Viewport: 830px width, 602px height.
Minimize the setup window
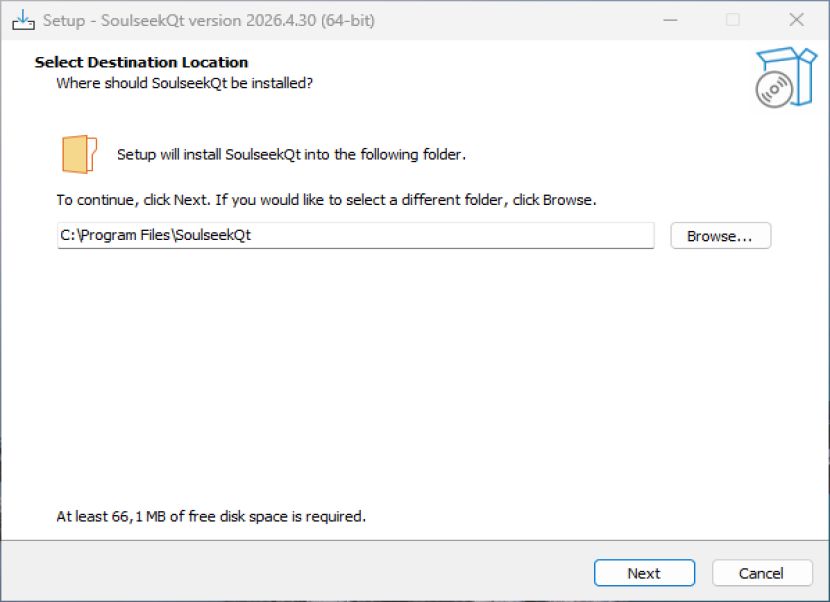point(670,20)
